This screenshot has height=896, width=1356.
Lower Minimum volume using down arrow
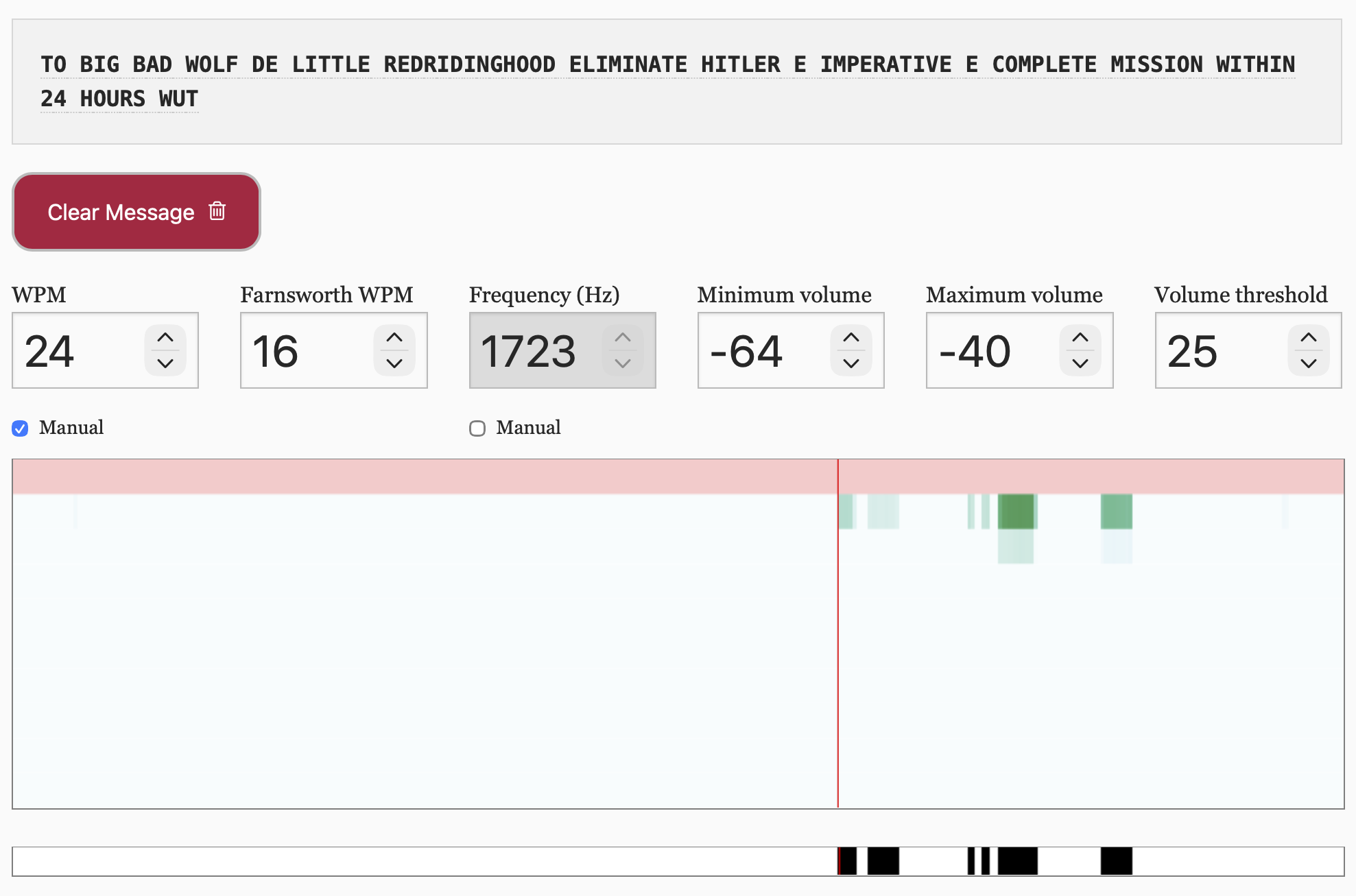pyautogui.click(x=851, y=363)
